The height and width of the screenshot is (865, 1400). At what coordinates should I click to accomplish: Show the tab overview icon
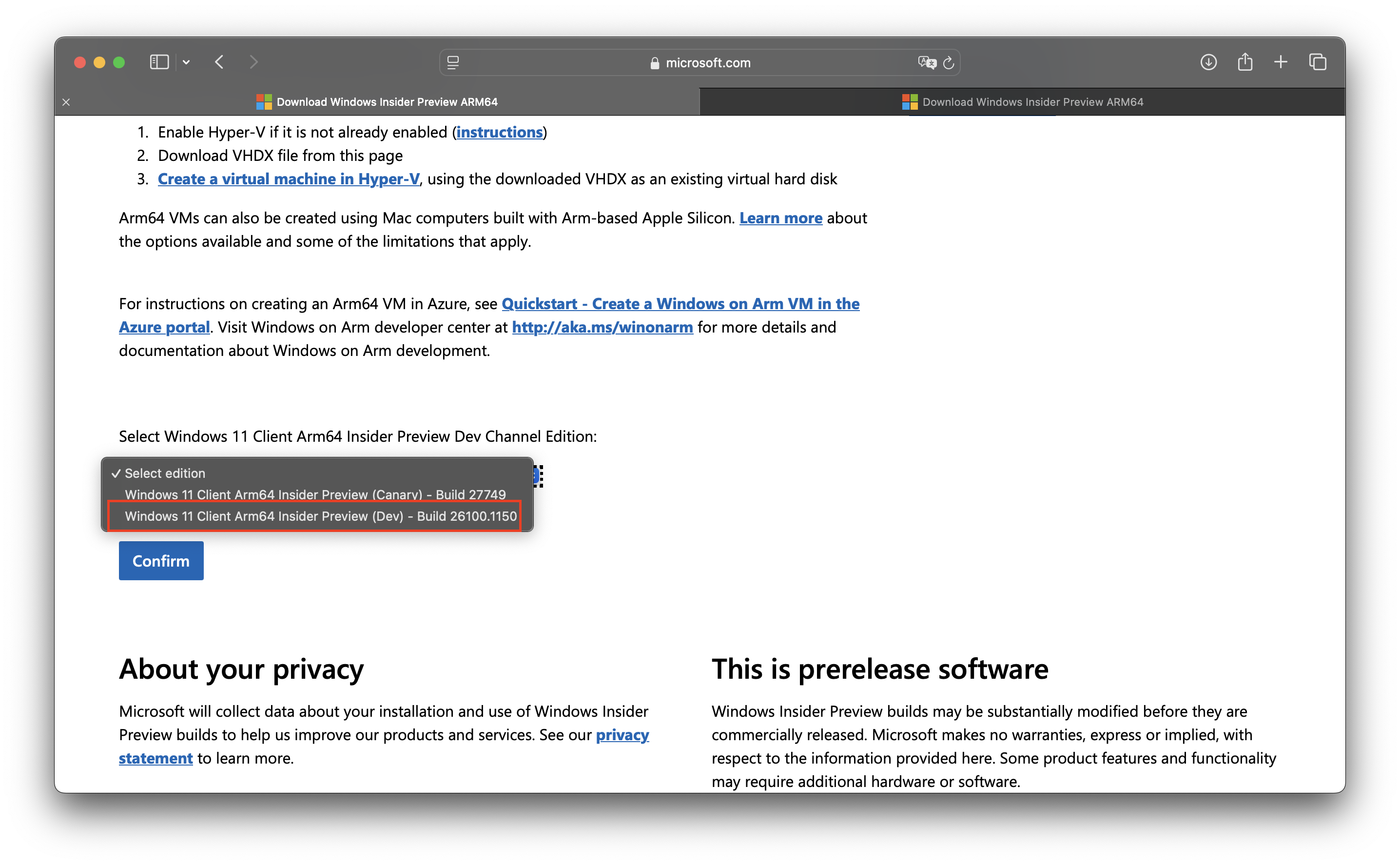1318,62
